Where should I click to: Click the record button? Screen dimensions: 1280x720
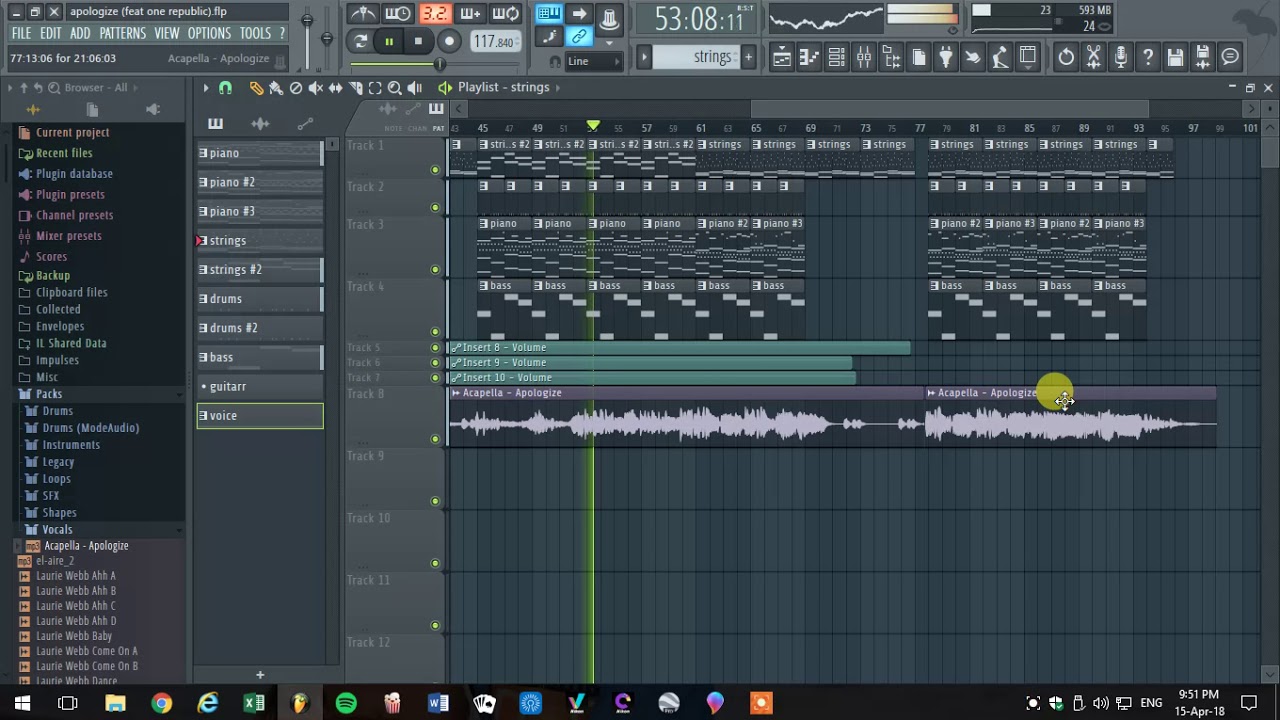pos(449,41)
